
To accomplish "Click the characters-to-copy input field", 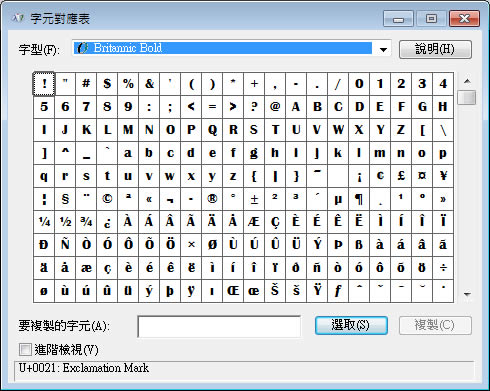I will click(219, 326).
